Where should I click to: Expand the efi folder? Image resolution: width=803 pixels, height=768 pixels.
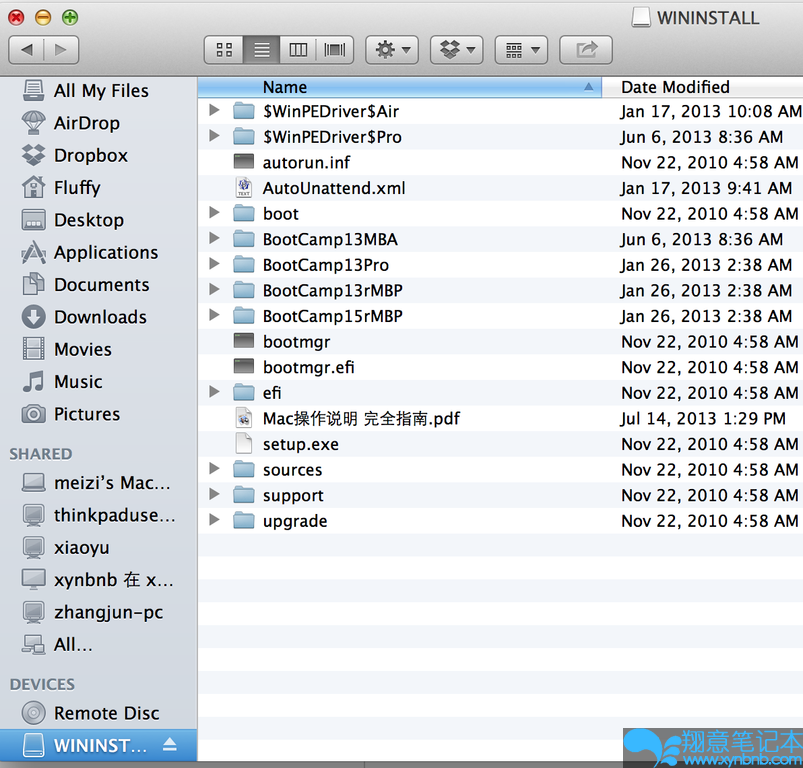point(215,392)
